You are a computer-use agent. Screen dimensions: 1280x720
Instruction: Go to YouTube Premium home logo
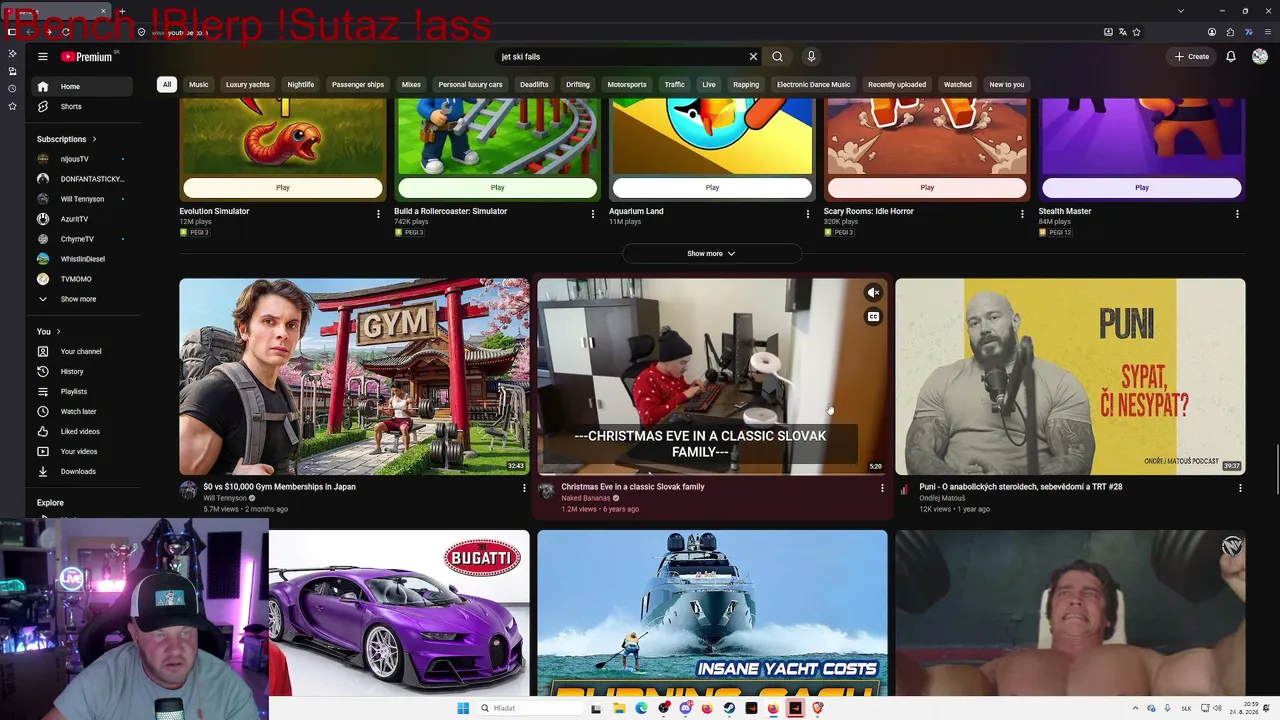tap(86, 57)
